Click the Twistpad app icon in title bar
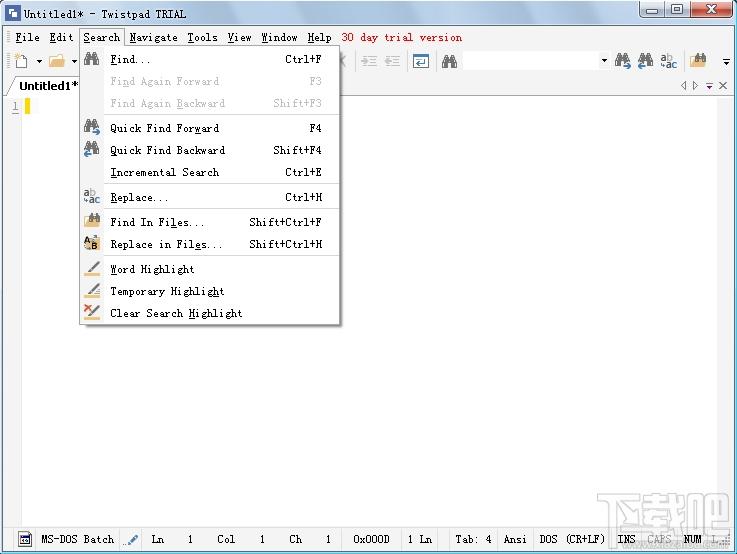The image size is (737, 554). (x=13, y=13)
